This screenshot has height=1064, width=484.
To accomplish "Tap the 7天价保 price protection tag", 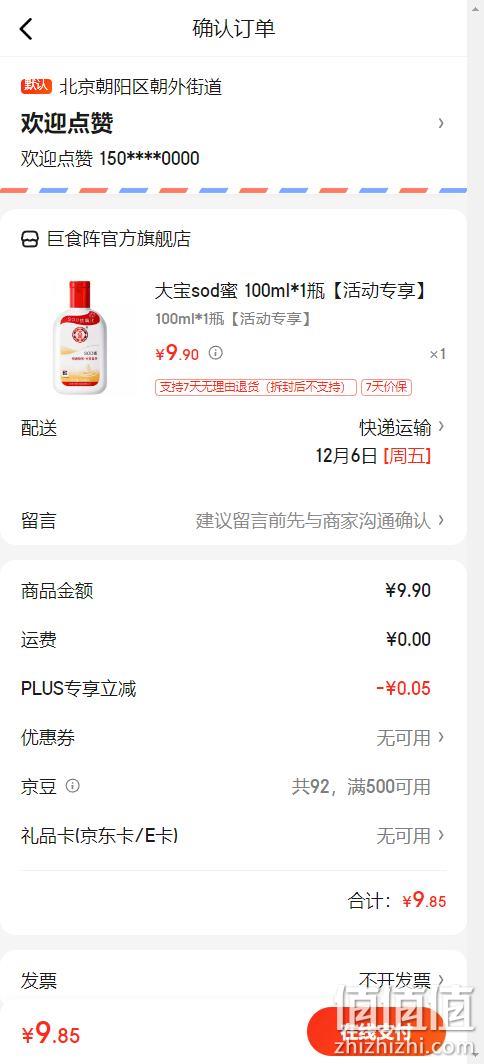I will 386,387.
